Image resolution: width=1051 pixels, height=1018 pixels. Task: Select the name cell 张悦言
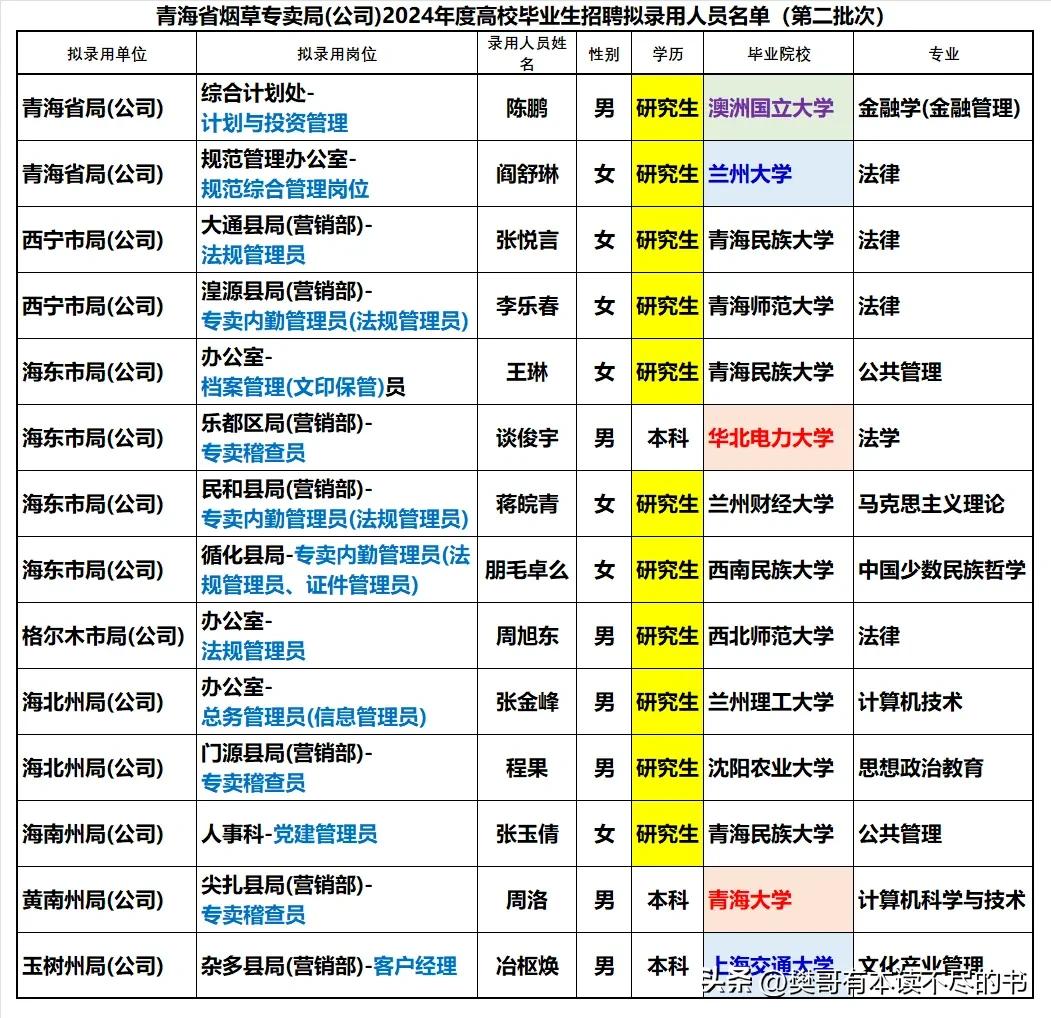(x=527, y=240)
